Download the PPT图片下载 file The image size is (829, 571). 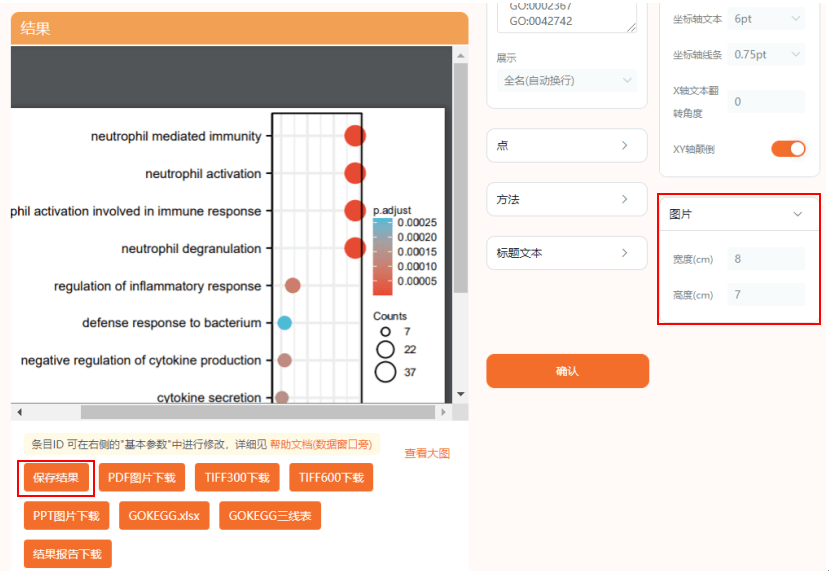point(66,516)
